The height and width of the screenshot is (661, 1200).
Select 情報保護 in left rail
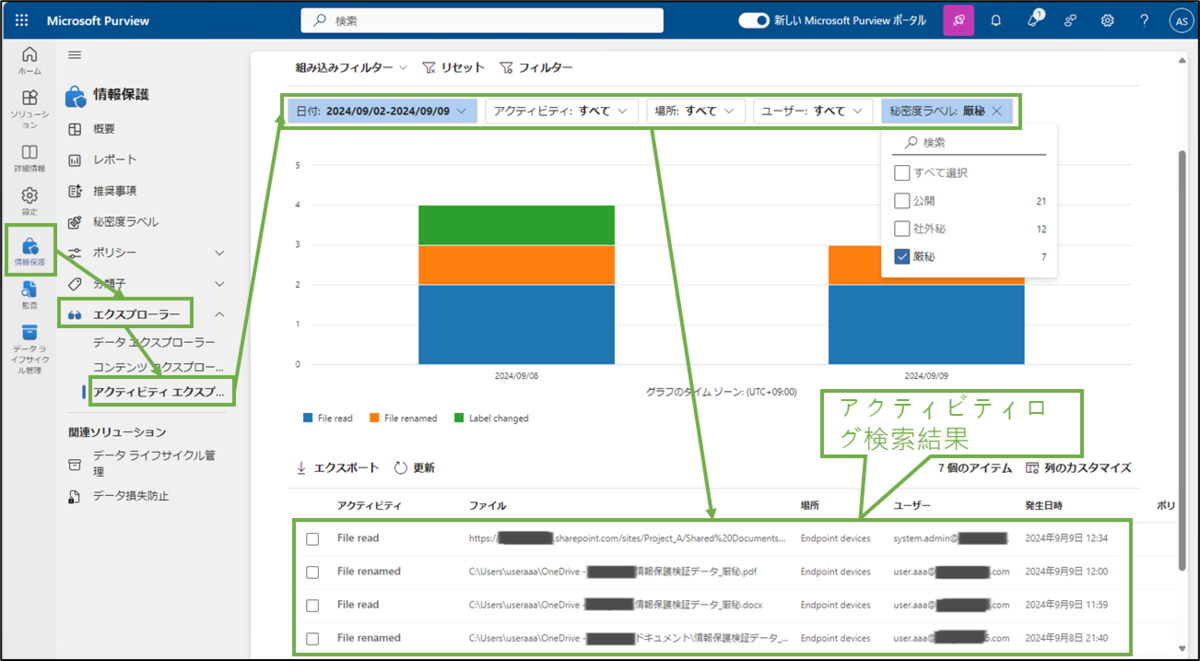click(x=30, y=253)
